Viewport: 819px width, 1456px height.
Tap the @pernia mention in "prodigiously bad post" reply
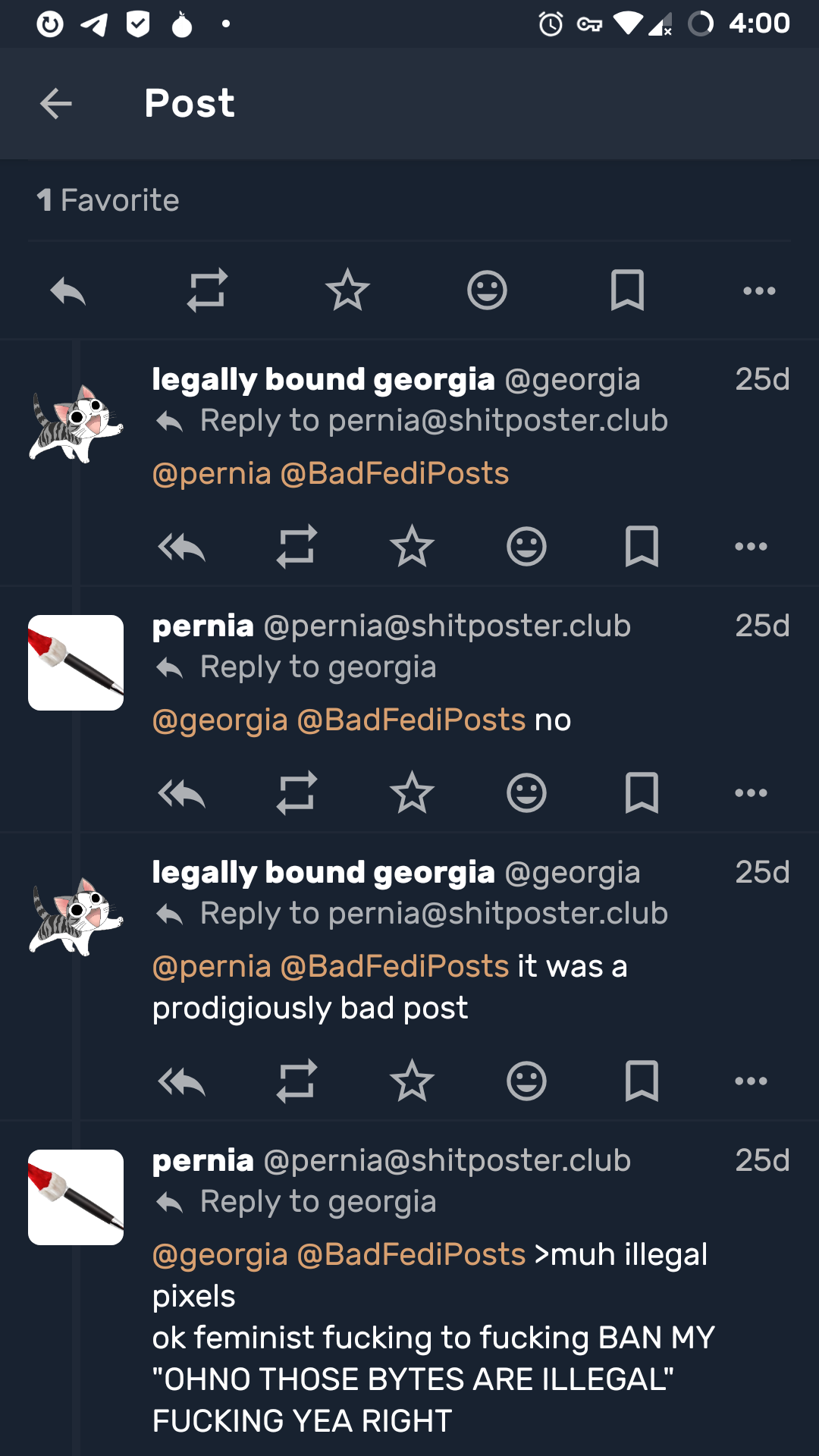pos(212,967)
